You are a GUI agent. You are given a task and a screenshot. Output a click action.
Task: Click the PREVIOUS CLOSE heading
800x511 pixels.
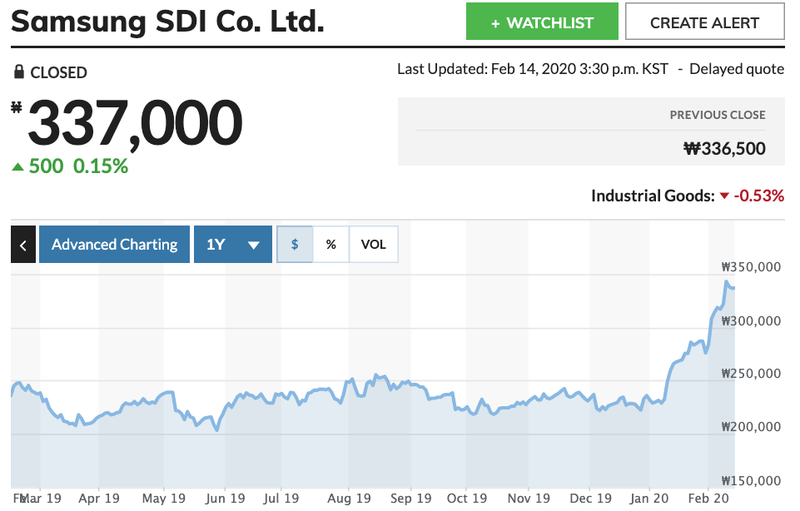(717, 115)
